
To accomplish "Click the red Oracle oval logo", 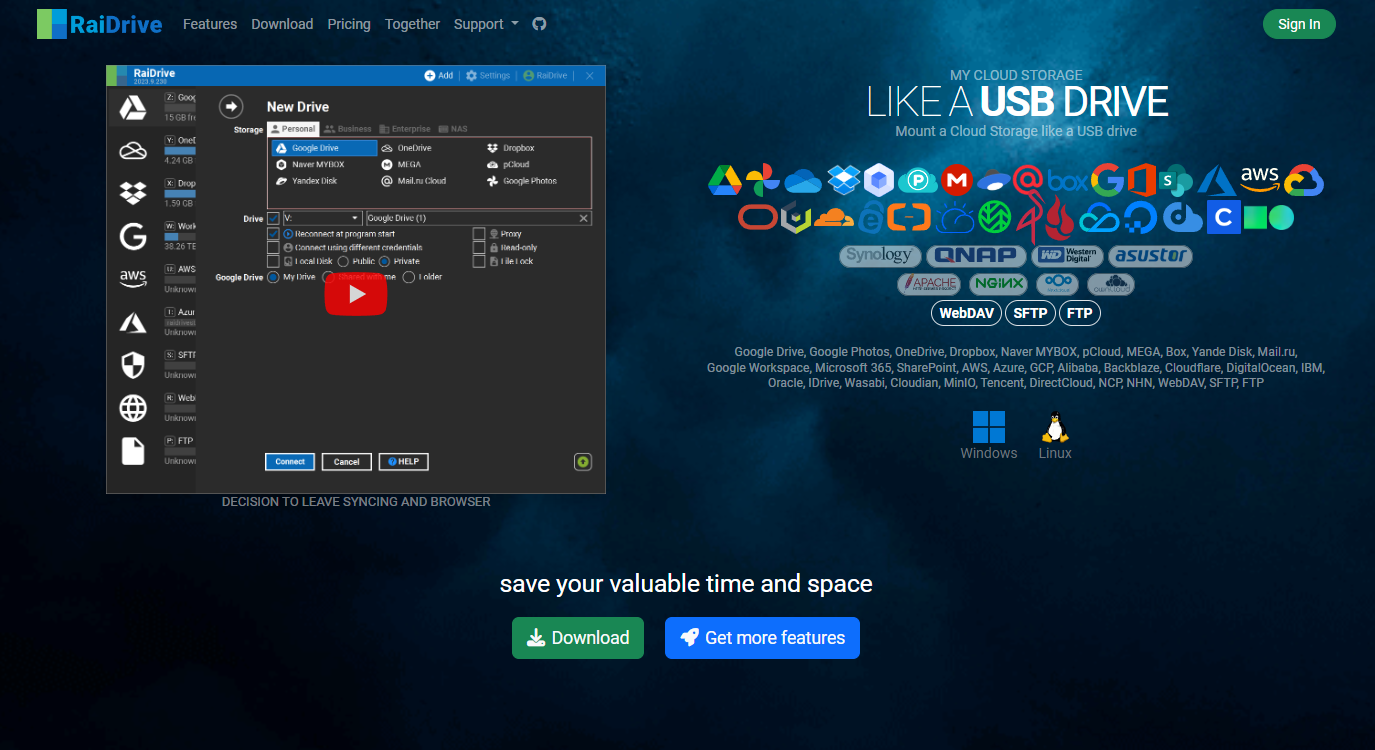I will (757, 217).
